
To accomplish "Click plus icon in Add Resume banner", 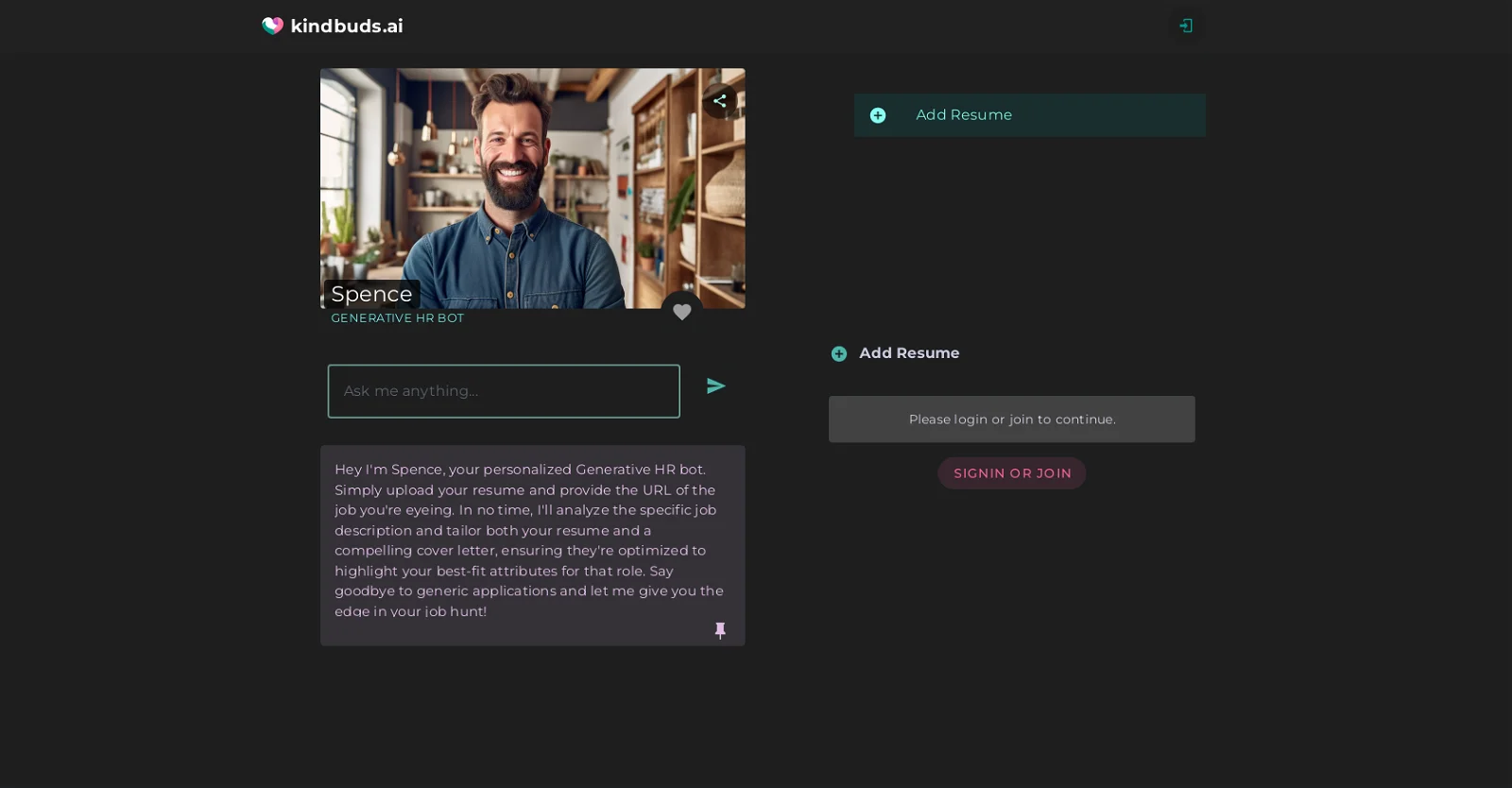I will (878, 115).
